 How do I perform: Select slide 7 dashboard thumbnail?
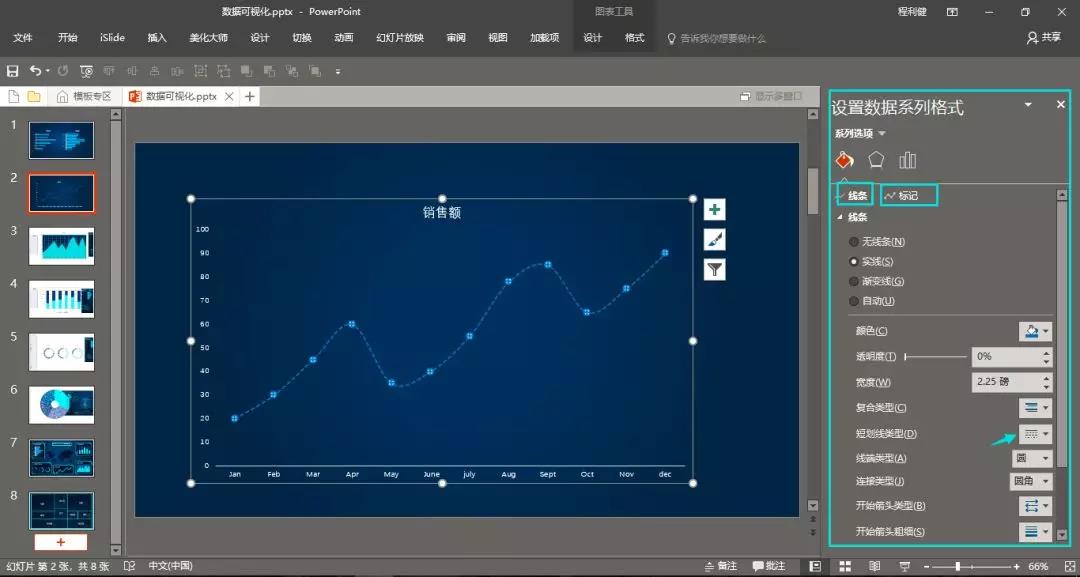pyautogui.click(x=61, y=458)
